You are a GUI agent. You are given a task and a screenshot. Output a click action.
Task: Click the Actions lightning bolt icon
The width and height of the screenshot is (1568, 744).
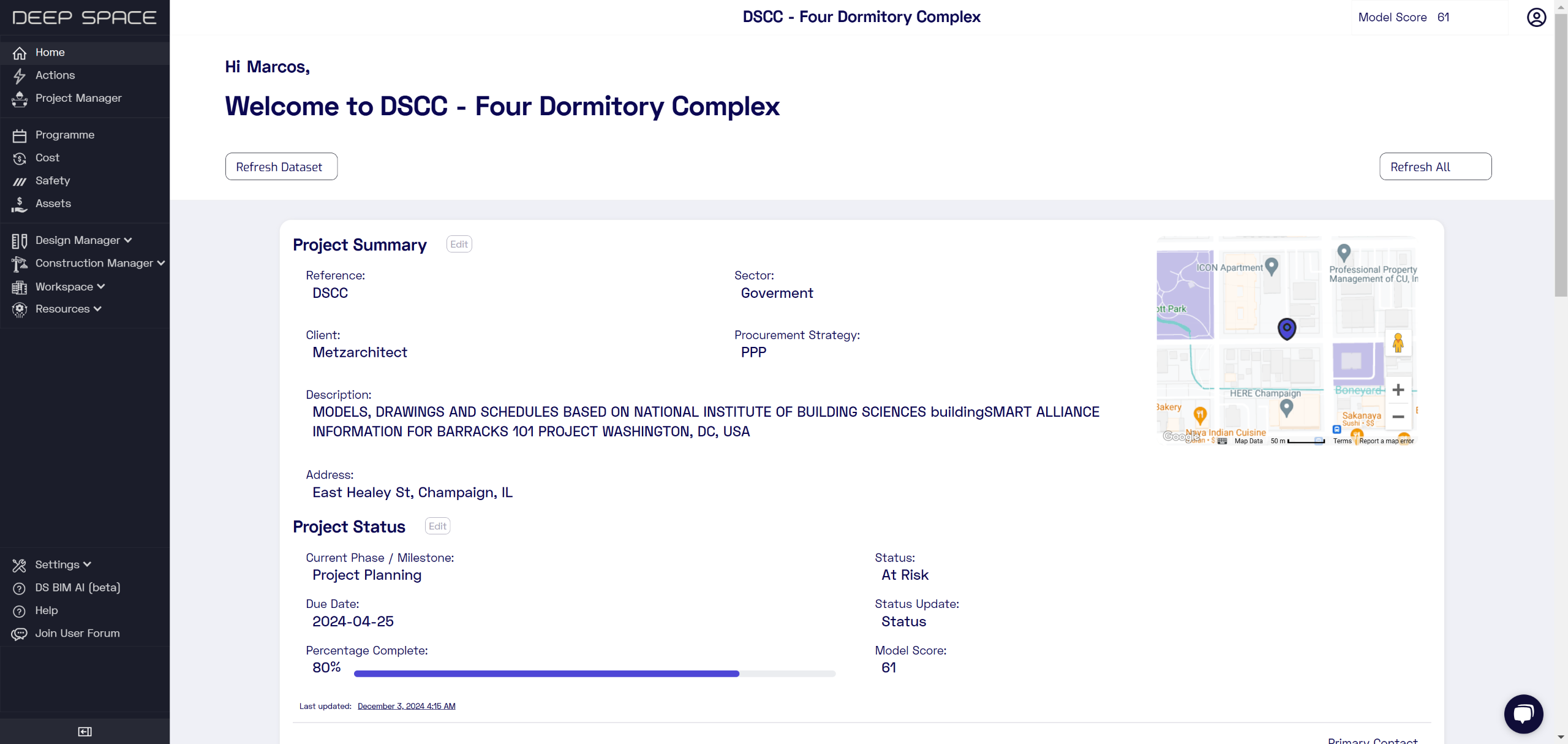click(20, 76)
